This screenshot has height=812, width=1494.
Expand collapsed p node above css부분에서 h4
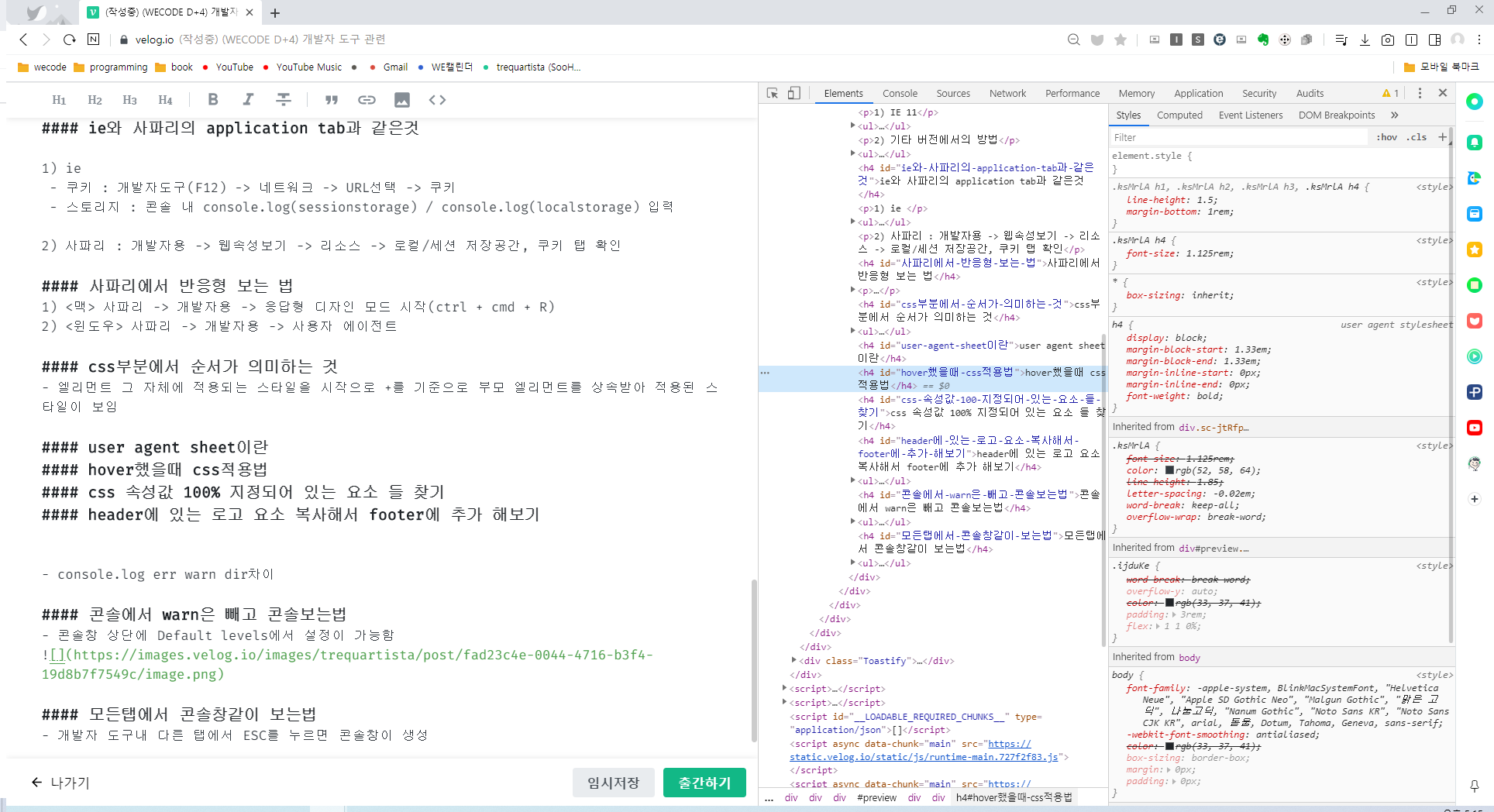853,290
